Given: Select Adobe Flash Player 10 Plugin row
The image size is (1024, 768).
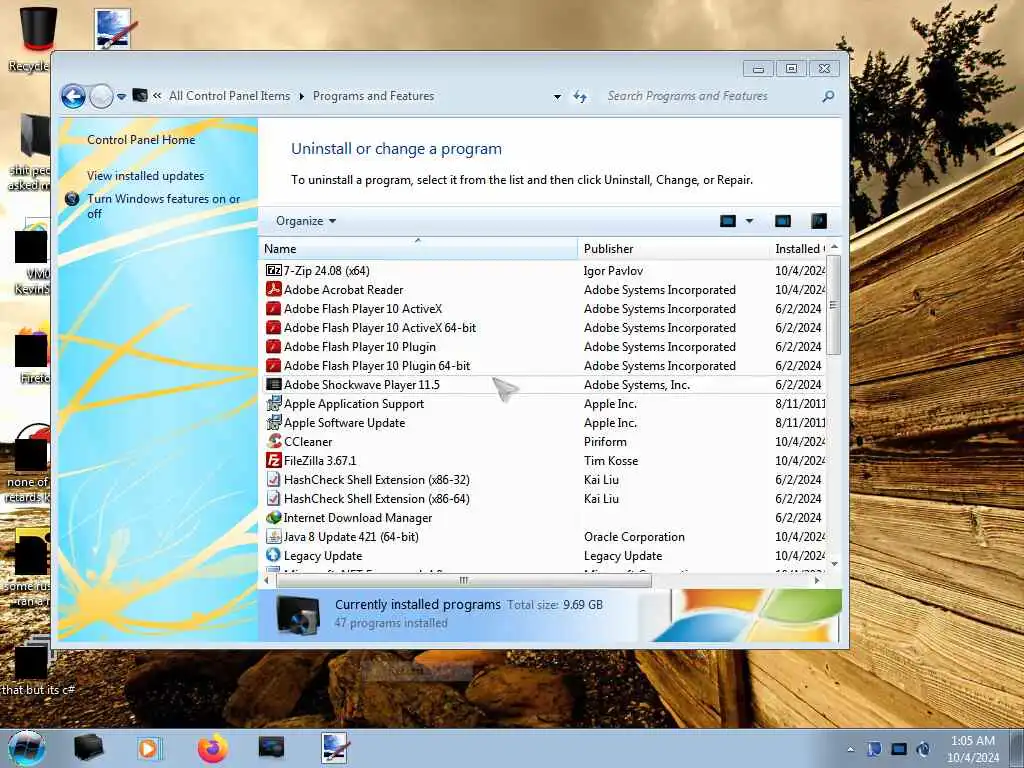Looking at the screenshot, I should pos(543,347).
